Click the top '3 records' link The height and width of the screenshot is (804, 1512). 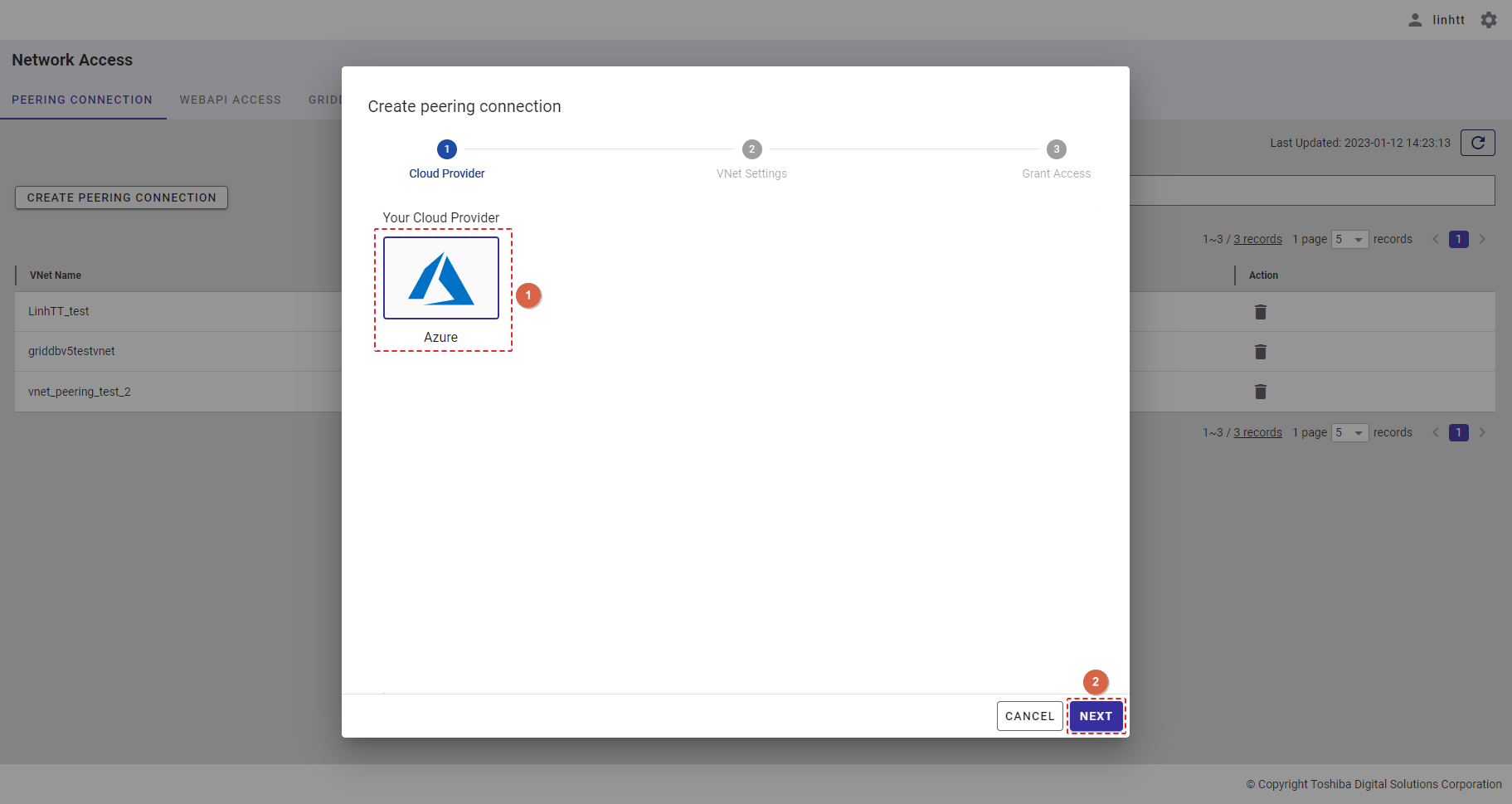point(1257,240)
